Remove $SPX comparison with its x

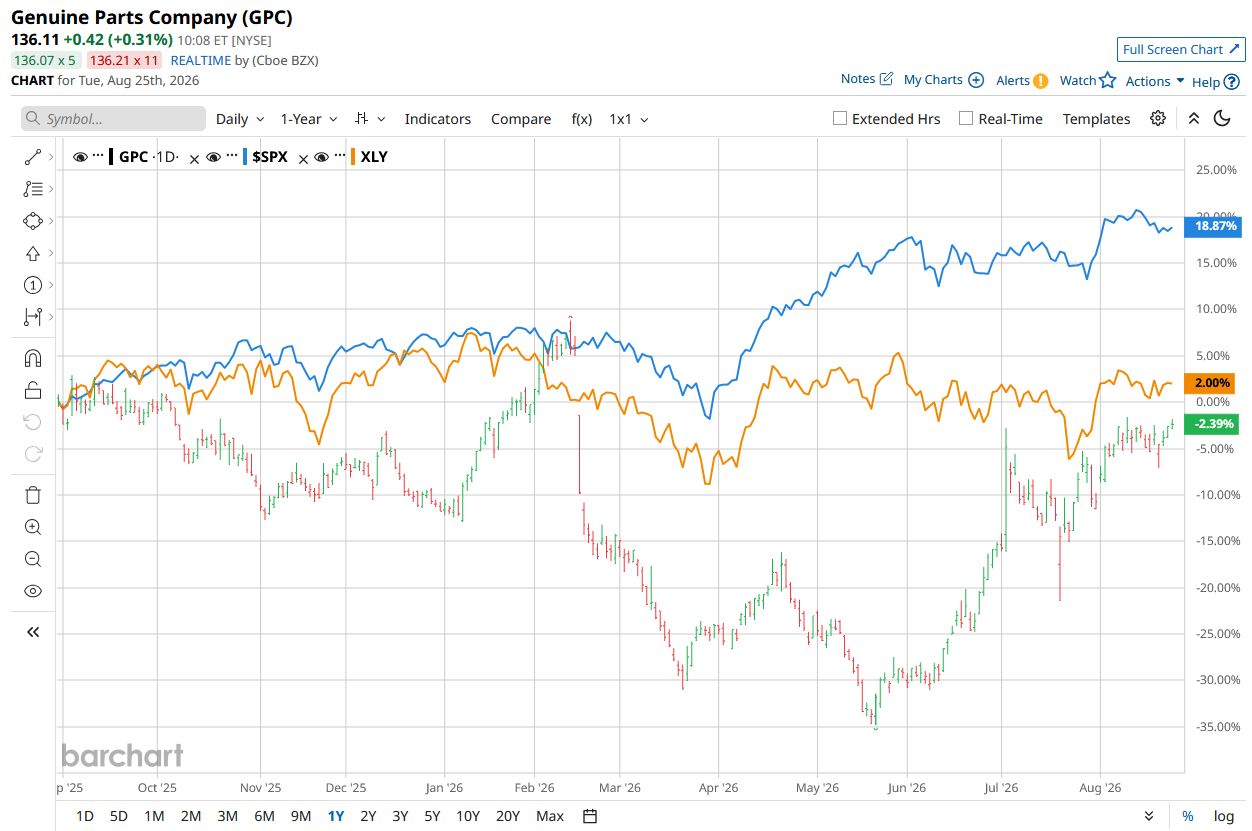tap(303, 158)
